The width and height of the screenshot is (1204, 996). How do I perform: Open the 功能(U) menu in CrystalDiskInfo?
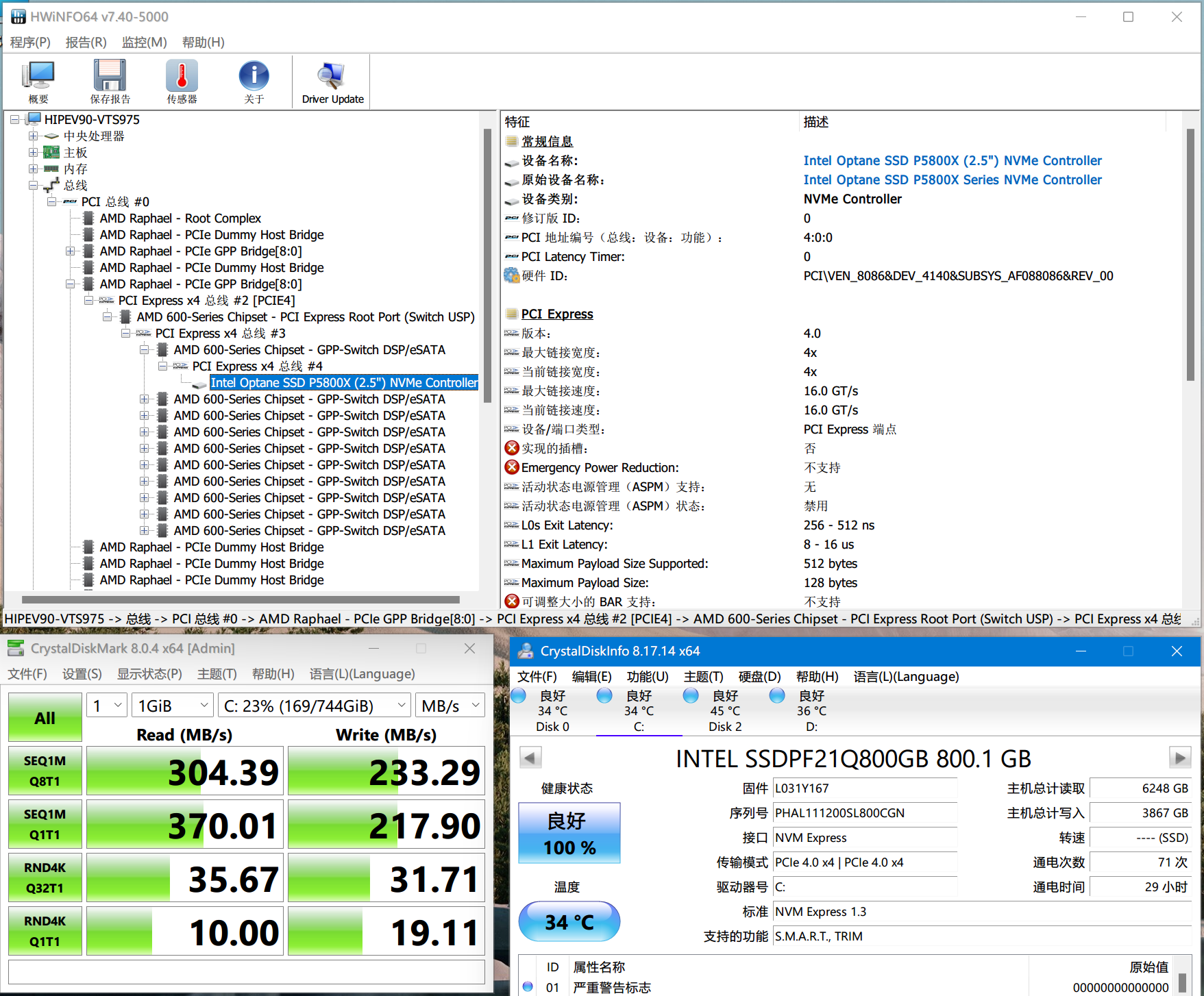(647, 677)
